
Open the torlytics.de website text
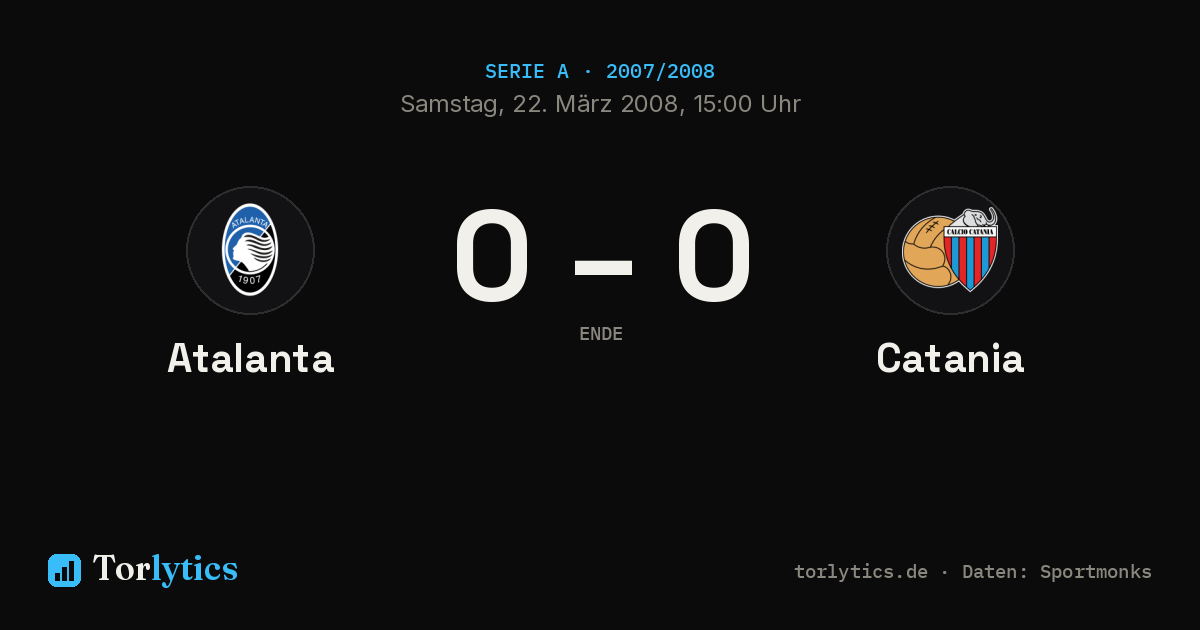pos(861,572)
